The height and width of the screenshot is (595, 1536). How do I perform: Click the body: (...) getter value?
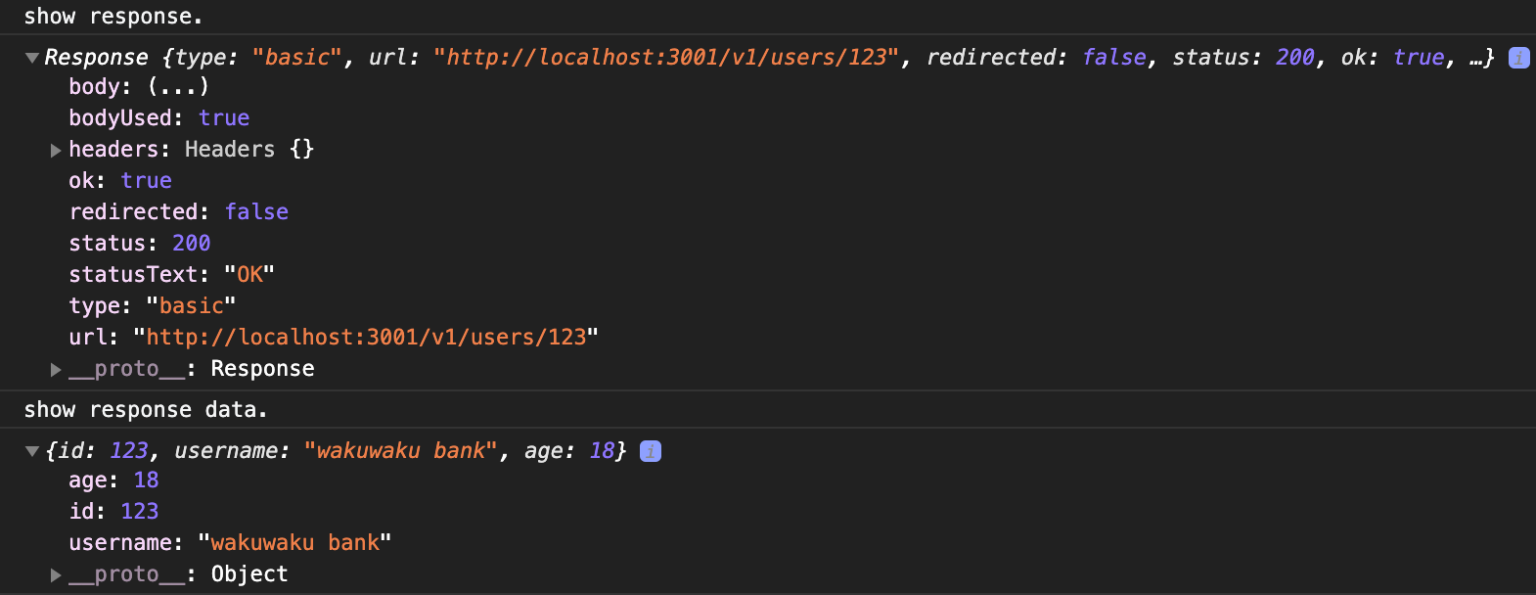(x=178, y=87)
